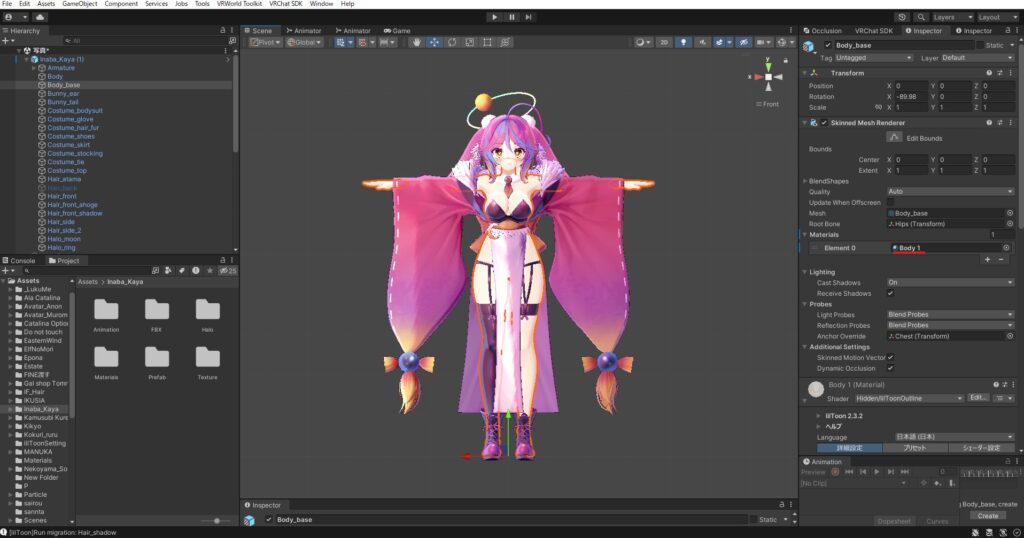1024x538 pixels.
Task: Click the Edit Bounds icon button
Action: pos(895,136)
